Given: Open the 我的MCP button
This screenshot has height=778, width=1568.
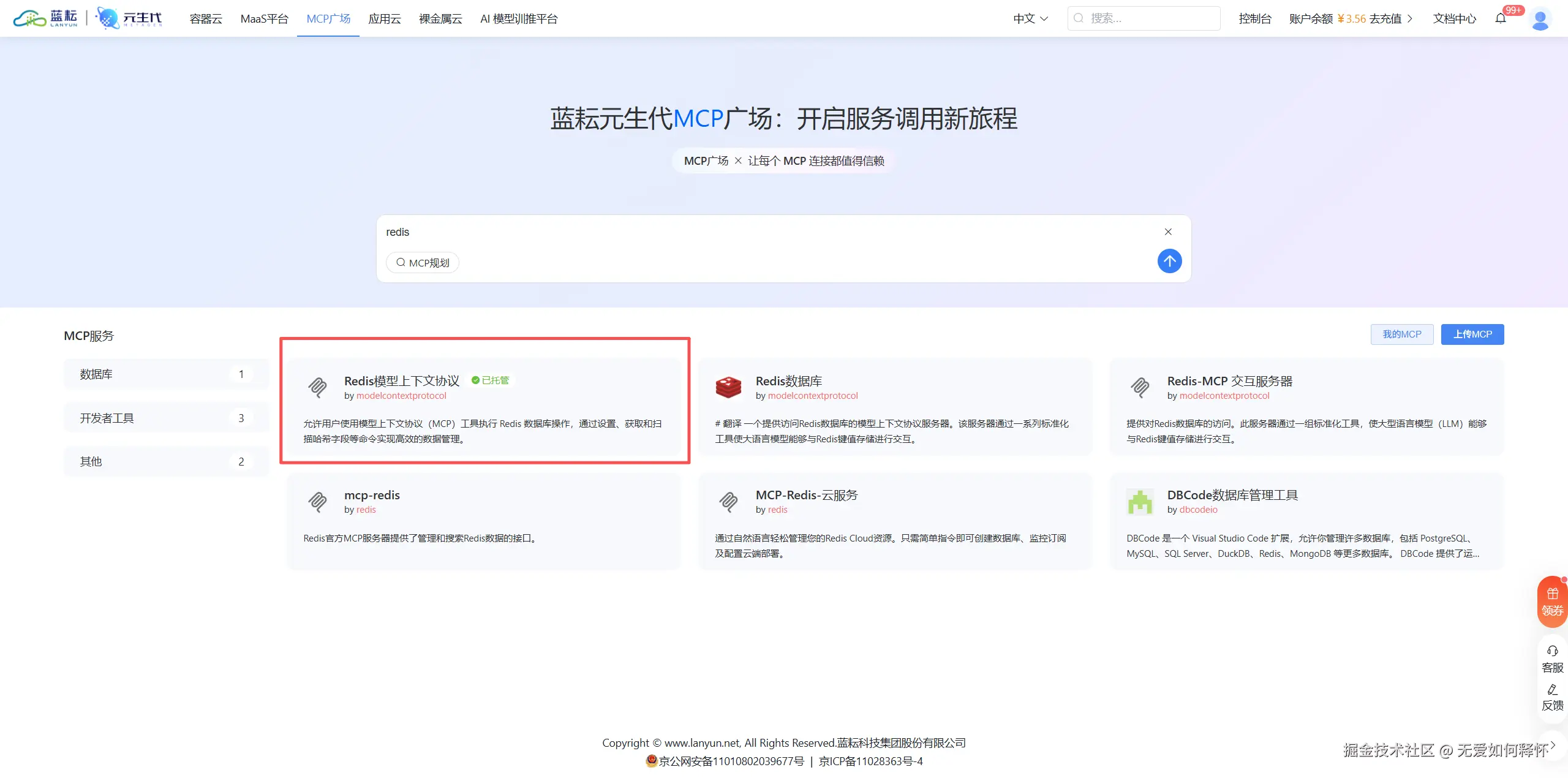Looking at the screenshot, I should tap(1401, 334).
